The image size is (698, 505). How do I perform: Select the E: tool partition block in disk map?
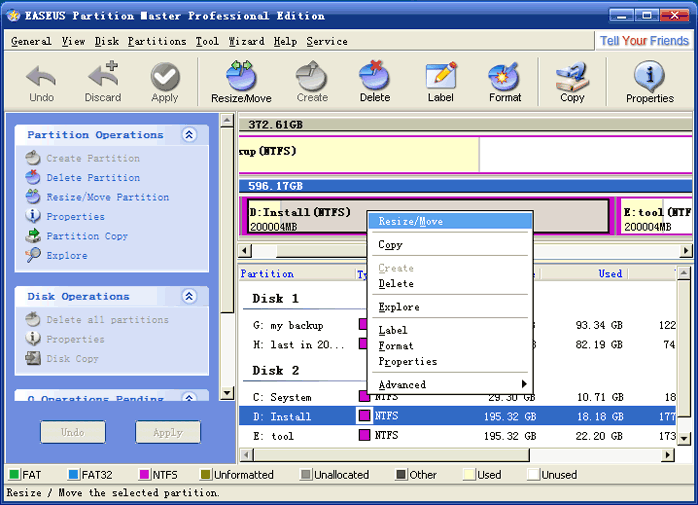(x=654, y=216)
